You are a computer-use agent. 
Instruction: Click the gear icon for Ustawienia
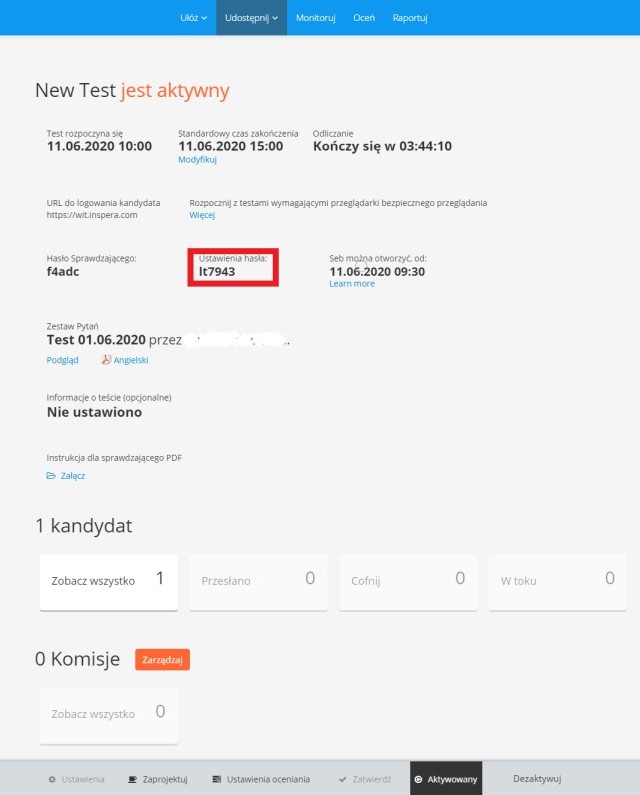click(52, 779)
